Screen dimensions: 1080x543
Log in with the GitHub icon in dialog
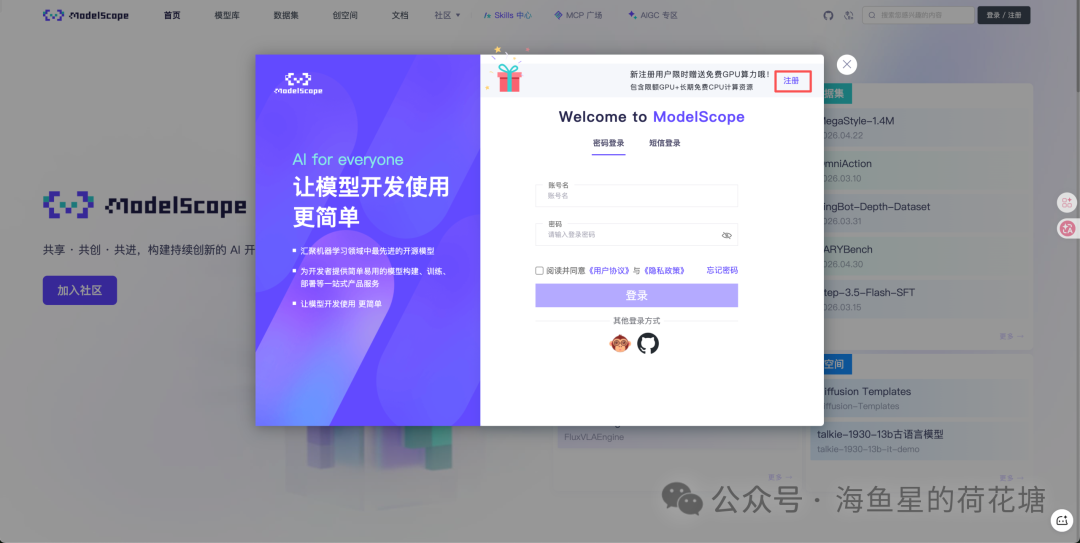tap(647, 343)
